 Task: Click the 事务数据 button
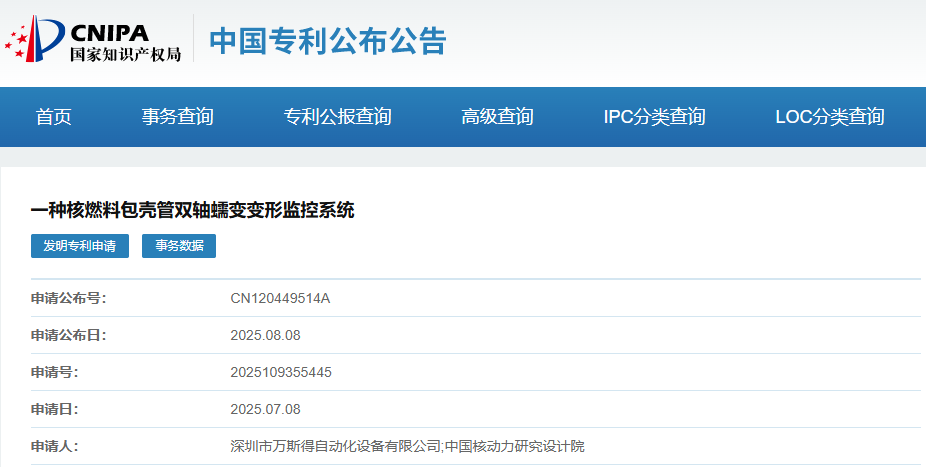[179, 246]
